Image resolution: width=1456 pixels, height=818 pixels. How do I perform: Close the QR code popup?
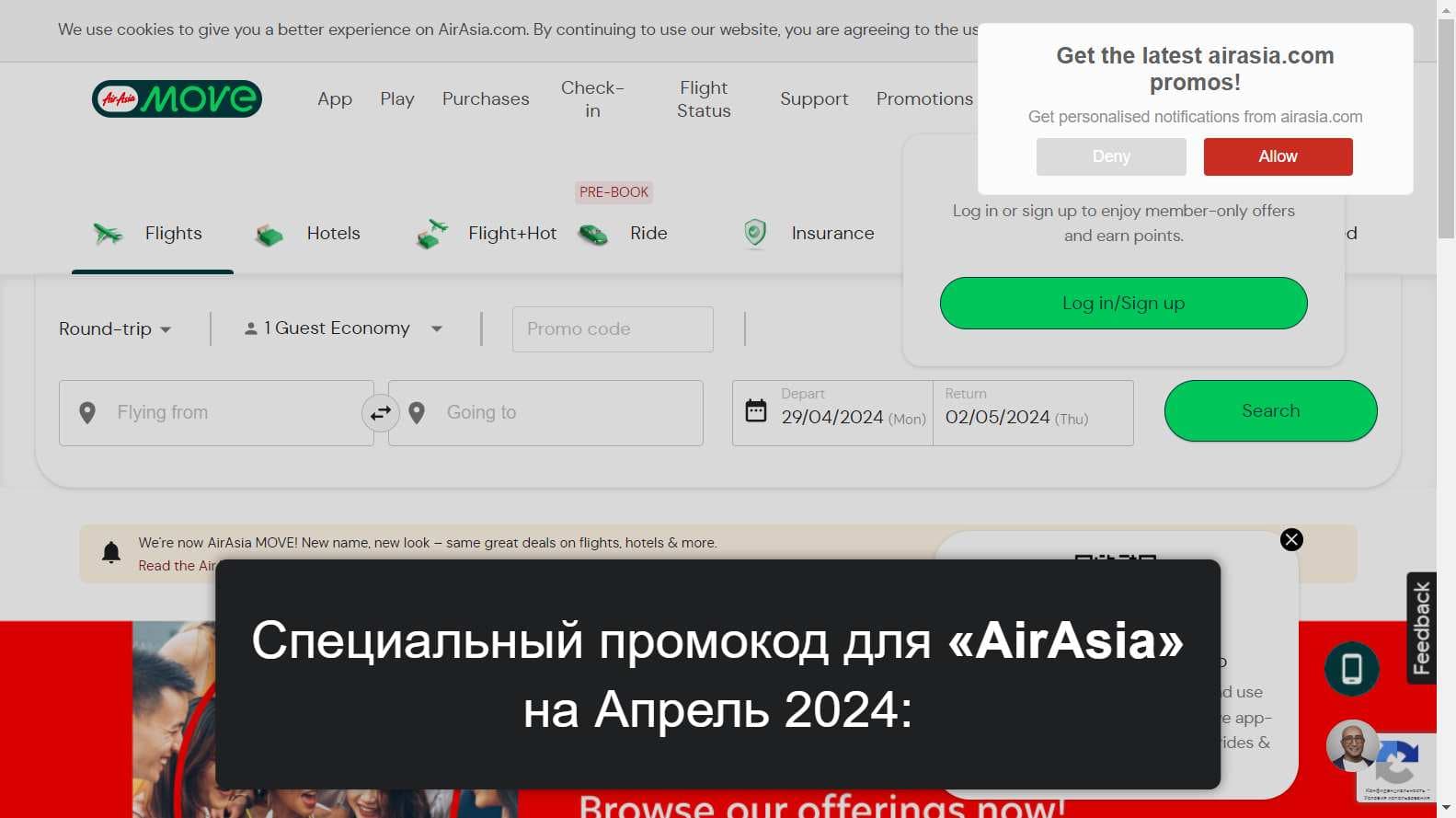coord(1291,540)
